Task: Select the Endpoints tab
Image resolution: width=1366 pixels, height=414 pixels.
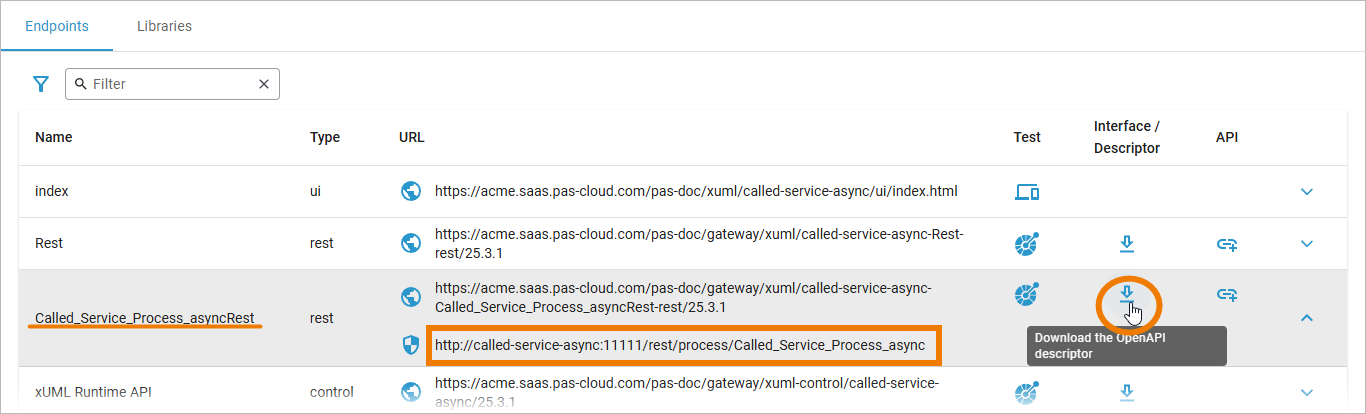Action: click(x=57, y=26)
